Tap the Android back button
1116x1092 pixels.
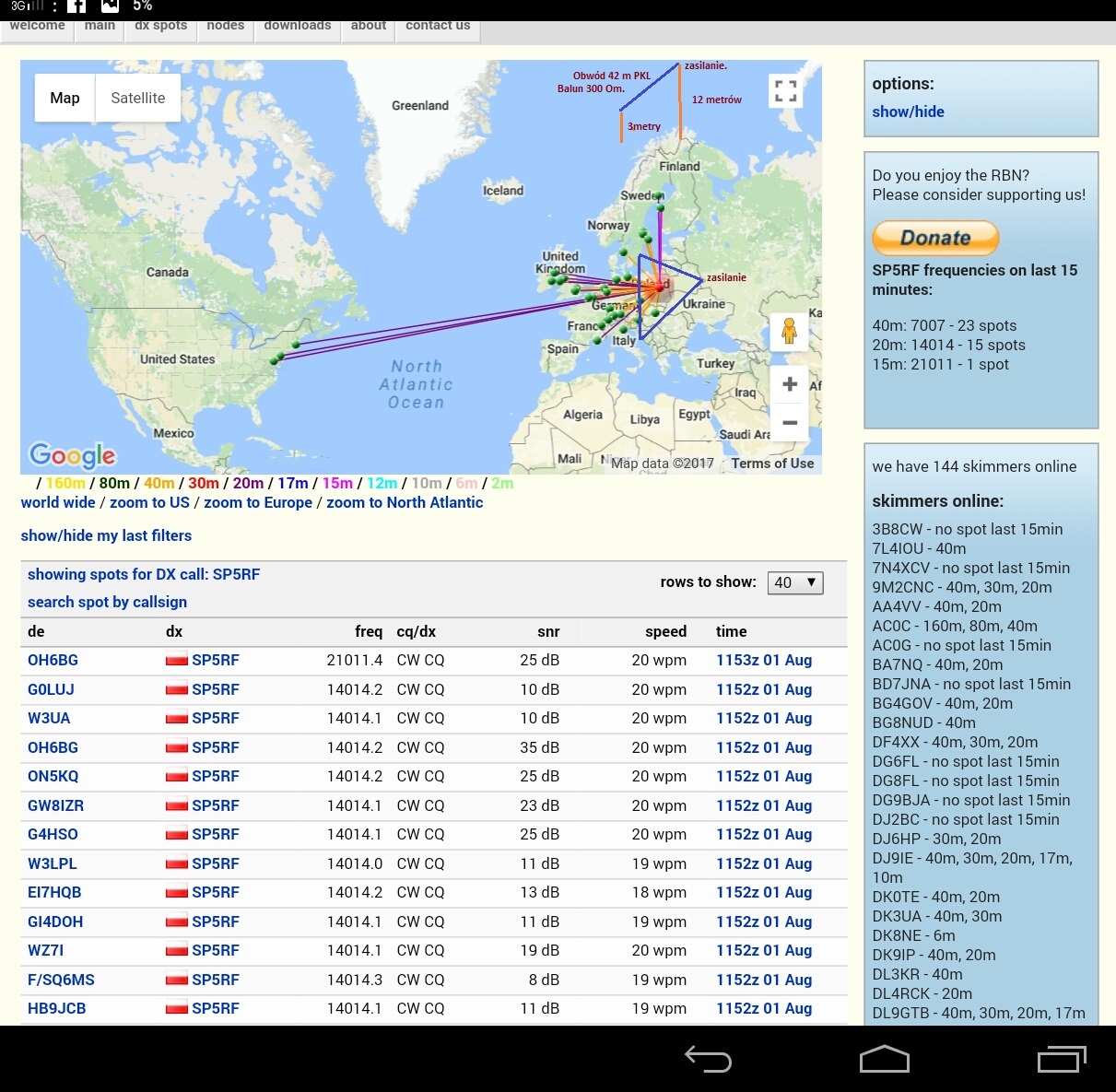[x=708, y=1060]
